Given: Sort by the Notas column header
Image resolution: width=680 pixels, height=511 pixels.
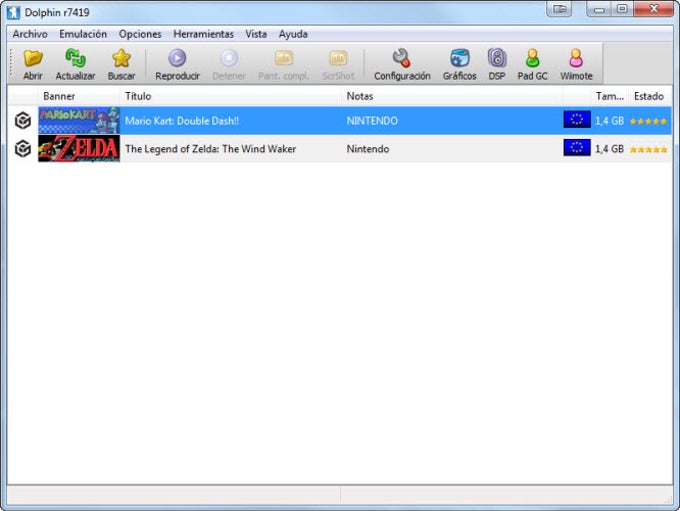Looking at the screenshot, I should [452, 96].
